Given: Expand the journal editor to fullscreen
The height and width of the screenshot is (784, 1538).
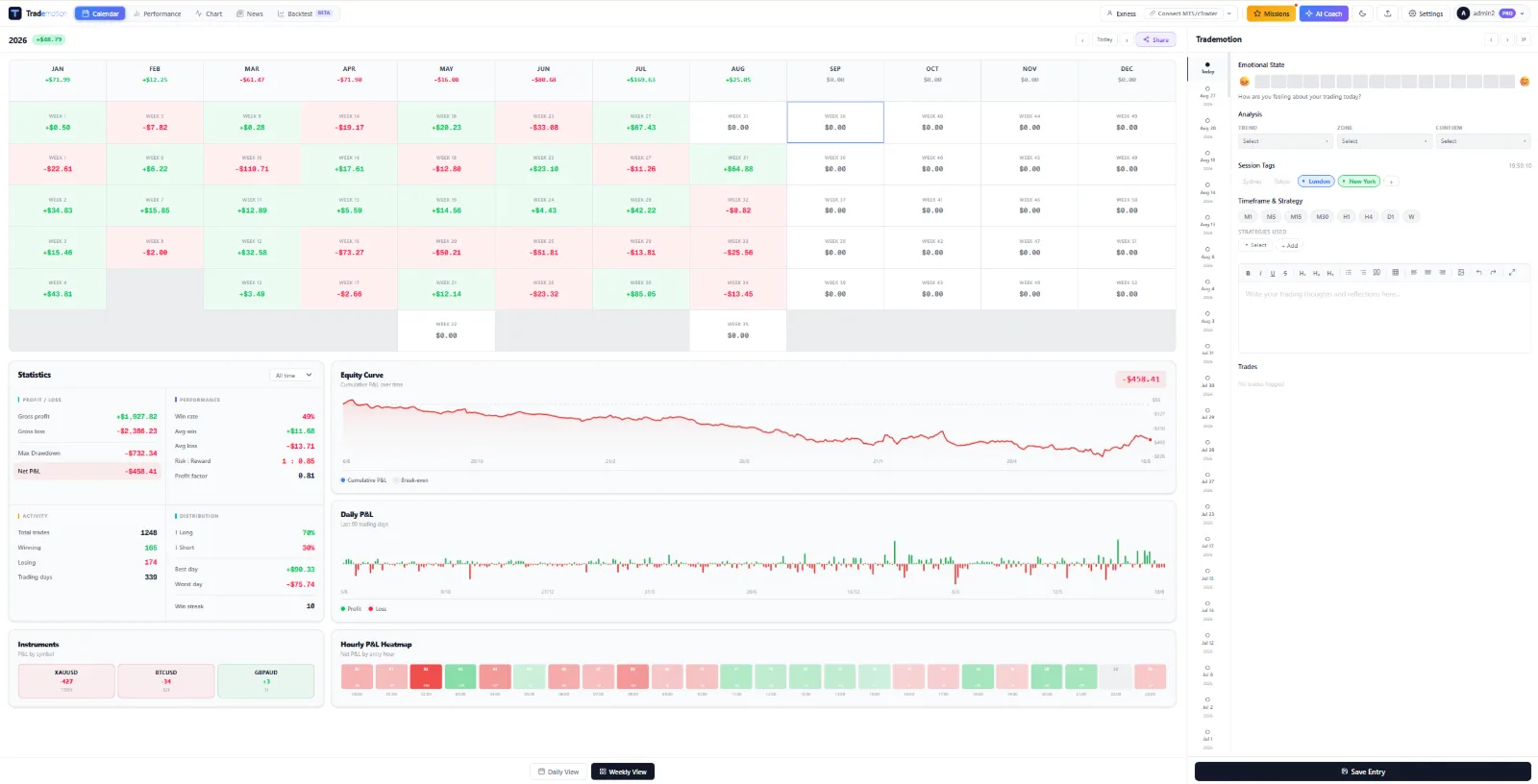Looking at the screenshot, I should [x=1512, y=272].
